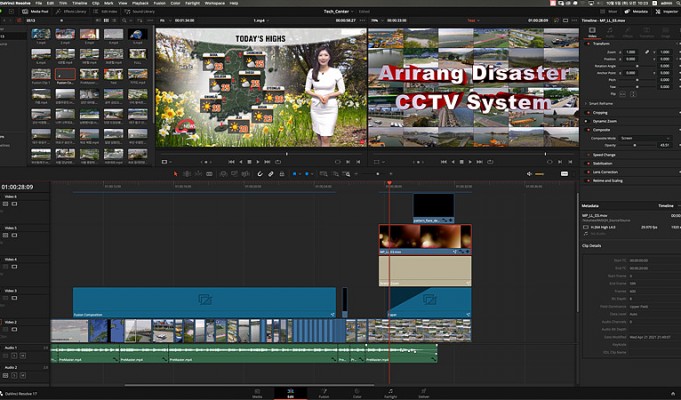
Task: Set Mark In on source viewer
Action: 348,162
